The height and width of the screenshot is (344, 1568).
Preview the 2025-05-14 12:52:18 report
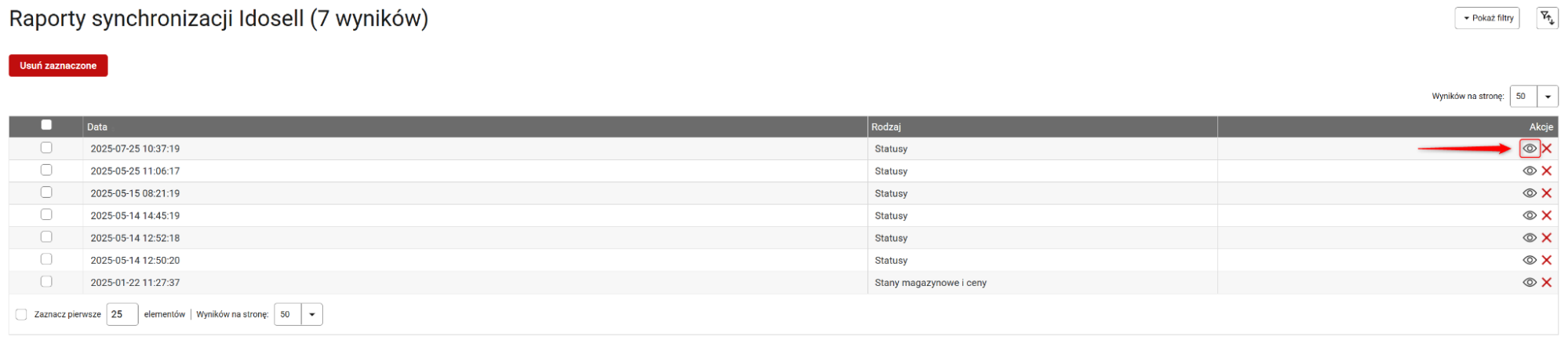pos(1529,238)
